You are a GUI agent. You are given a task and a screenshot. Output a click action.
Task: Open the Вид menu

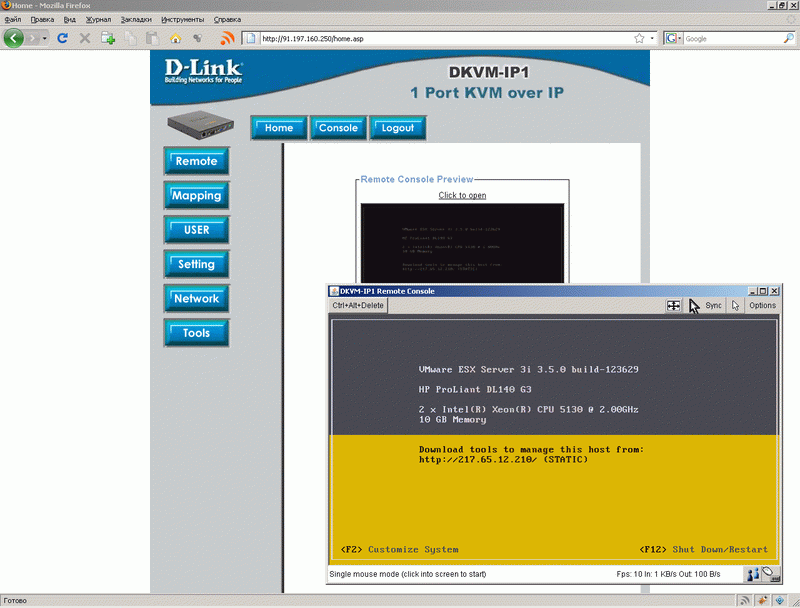pyautogui.click(x=69, y=19)
